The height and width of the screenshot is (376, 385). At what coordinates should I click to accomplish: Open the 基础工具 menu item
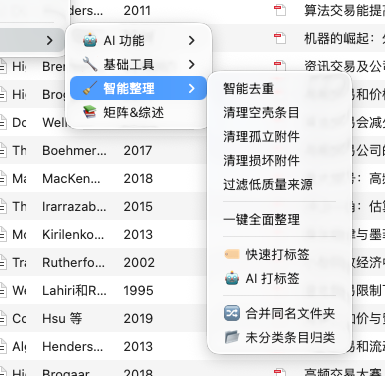[x=138, y=64]
